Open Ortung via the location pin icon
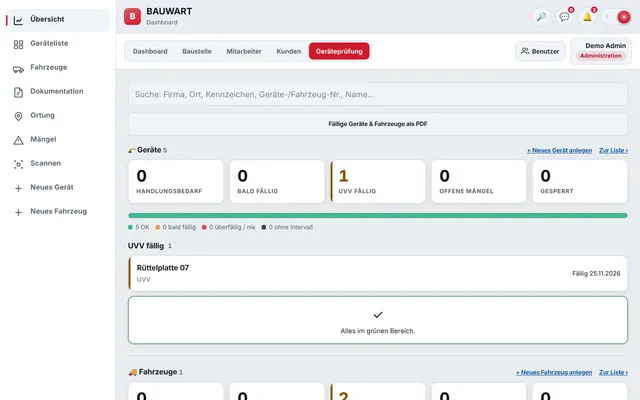 (x=18, y=116)
